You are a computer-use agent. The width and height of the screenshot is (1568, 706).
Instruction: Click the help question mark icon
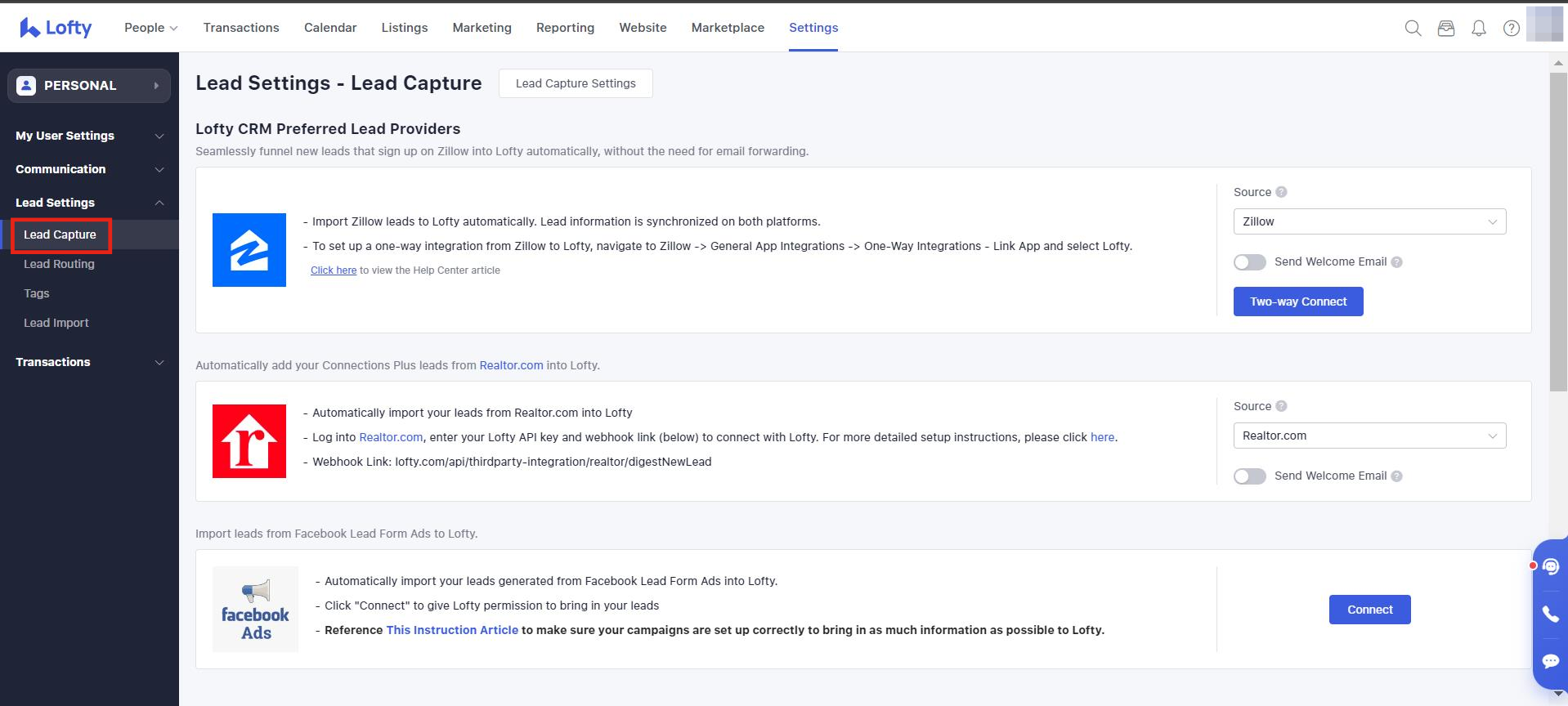pos(1512,28)
